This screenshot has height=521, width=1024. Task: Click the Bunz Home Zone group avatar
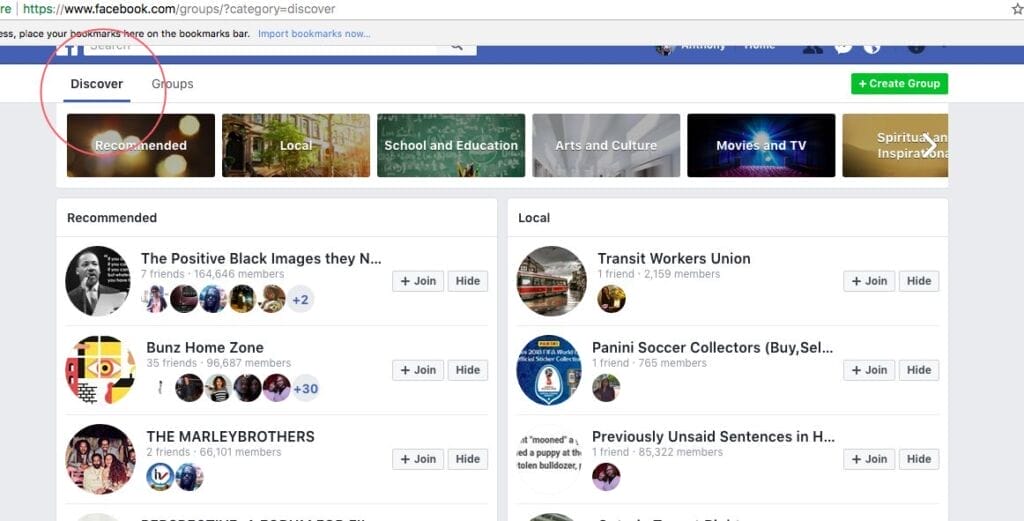(x=101, y=370)
